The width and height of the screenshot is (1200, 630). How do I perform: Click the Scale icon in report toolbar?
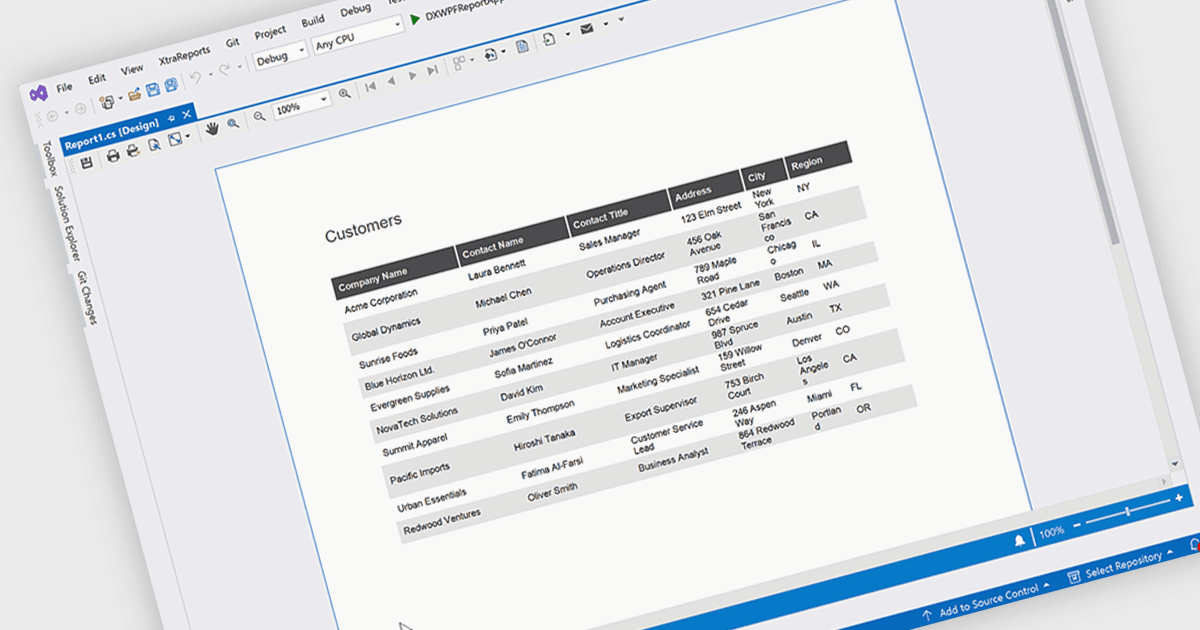coord(175,139)
